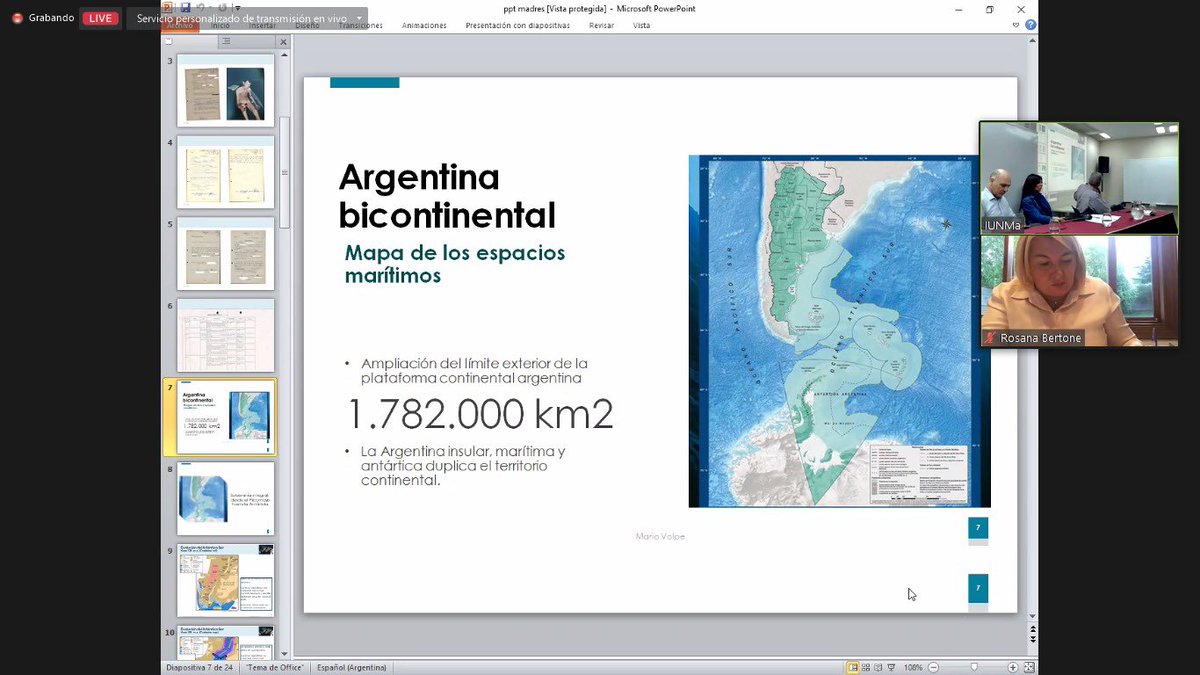1200x675 pixels.
Task: Click the thumbnail pane scrollbar handle
Action: point(284,172)
